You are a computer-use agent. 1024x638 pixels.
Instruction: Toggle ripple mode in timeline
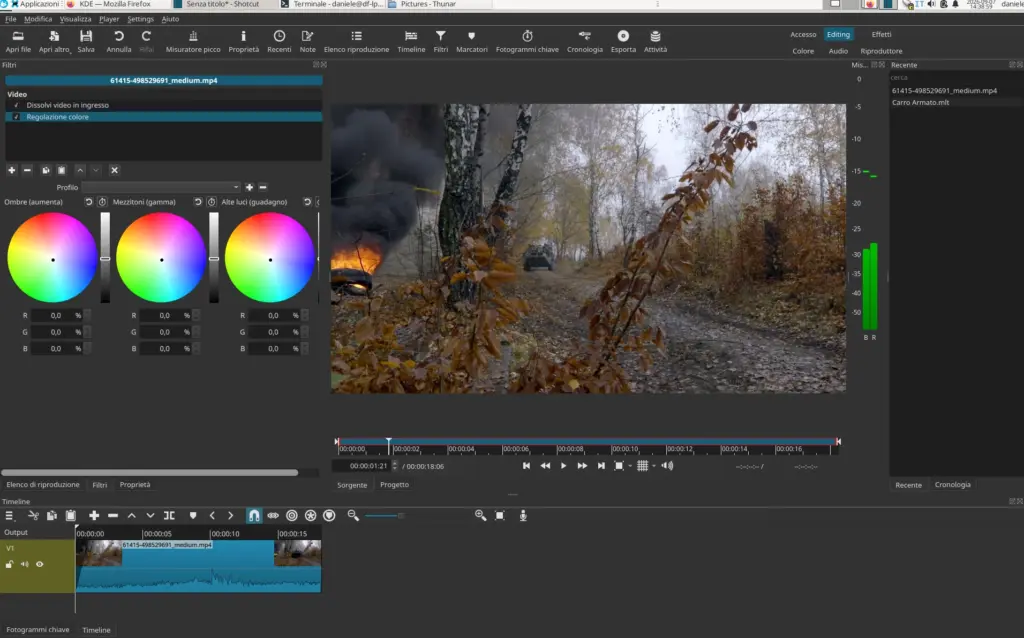tap(292, 515)
